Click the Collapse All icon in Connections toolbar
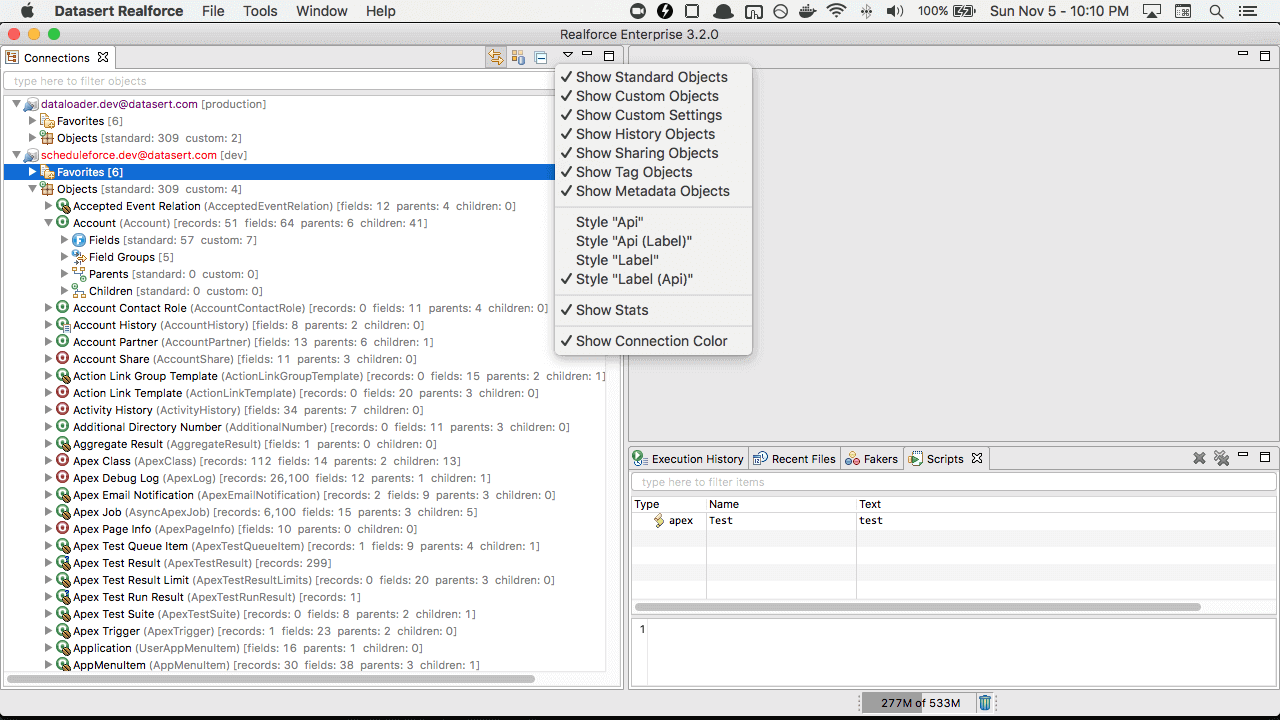 (x=541, y=57)
